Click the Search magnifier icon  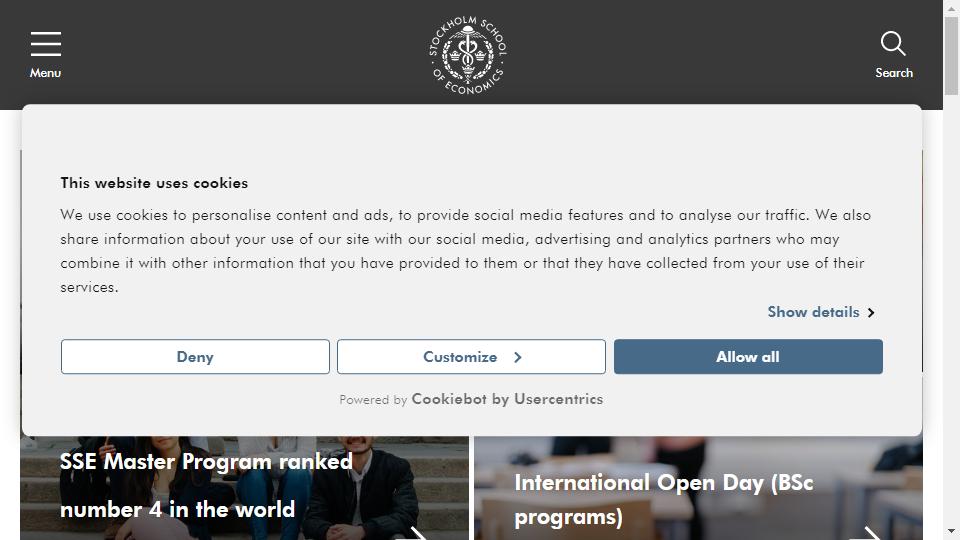point(893,43)
